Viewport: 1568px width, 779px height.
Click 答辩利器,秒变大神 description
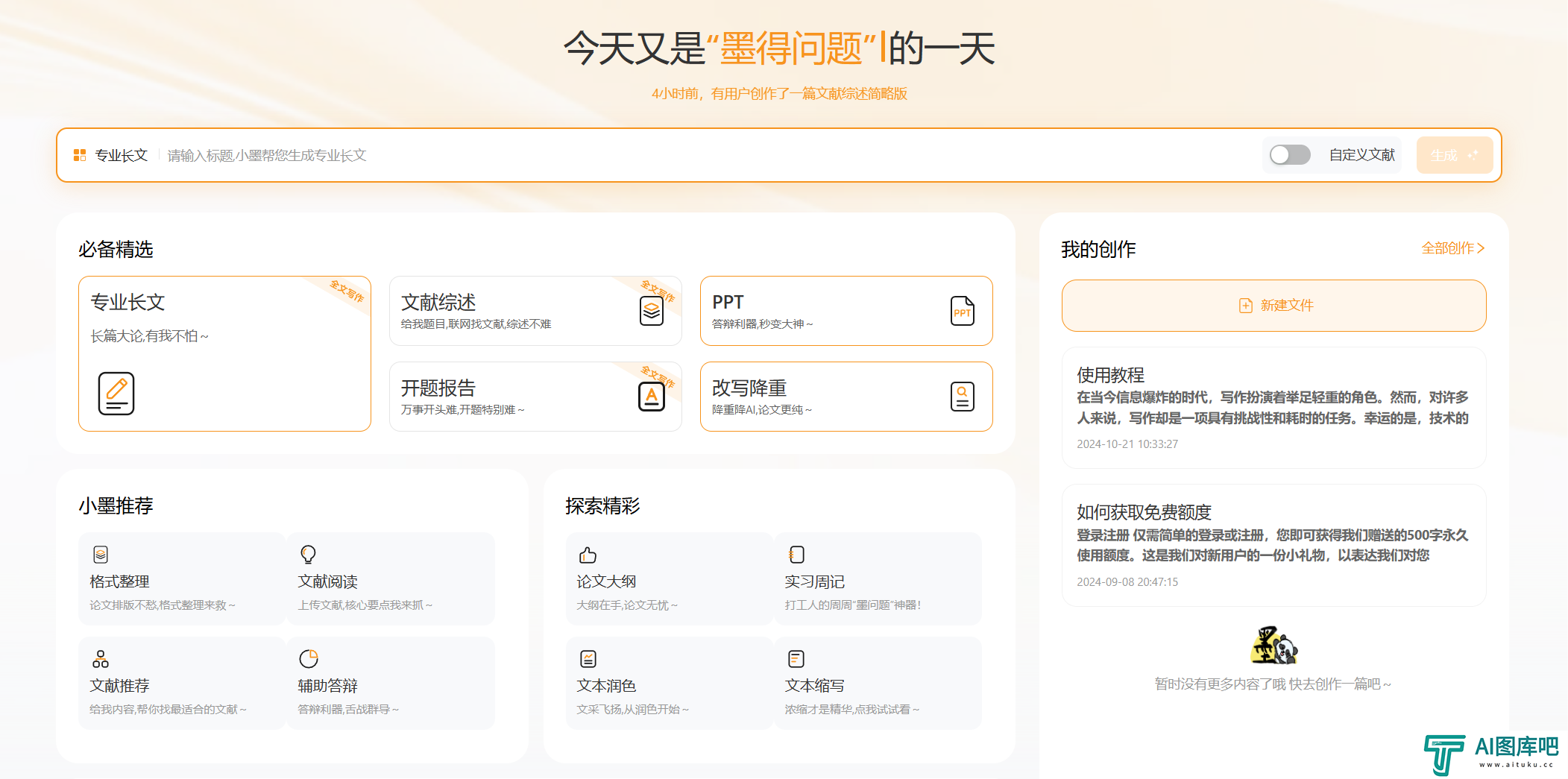[762, 324]
